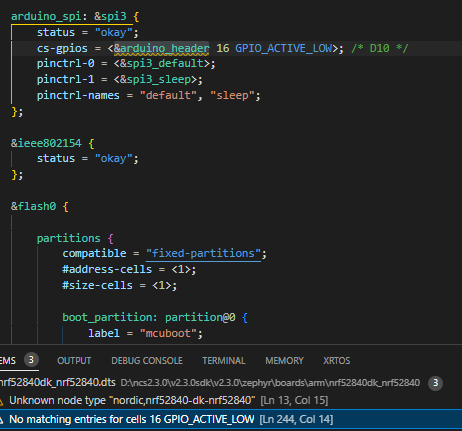Image resolution: width=462 pixels, height=431 pixels.
Task: Click the underlined &arduino_header reference
Action: [x=161, y=48]
